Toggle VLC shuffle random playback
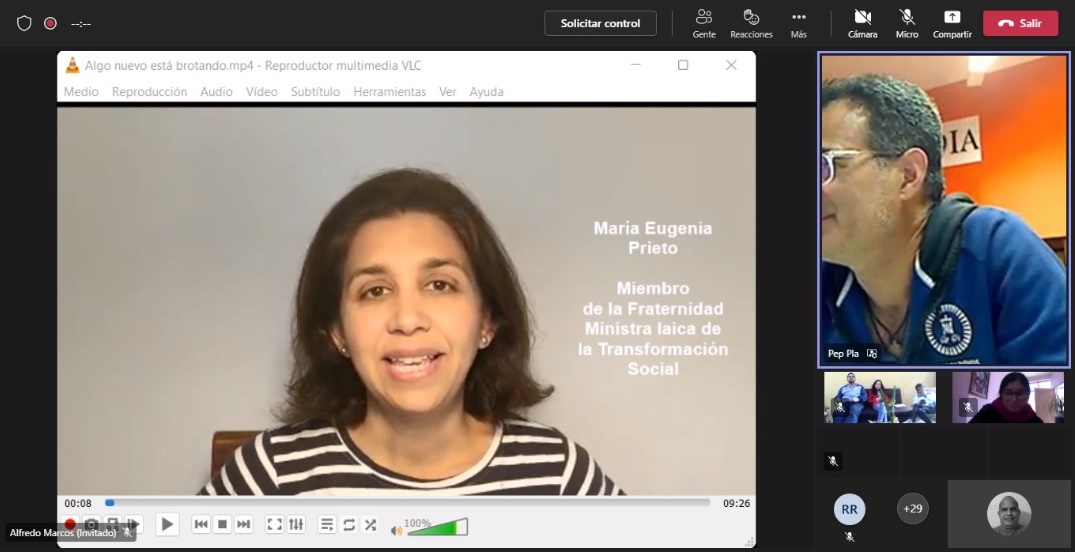Screen dimensions: 1075x552 [370, 524]
